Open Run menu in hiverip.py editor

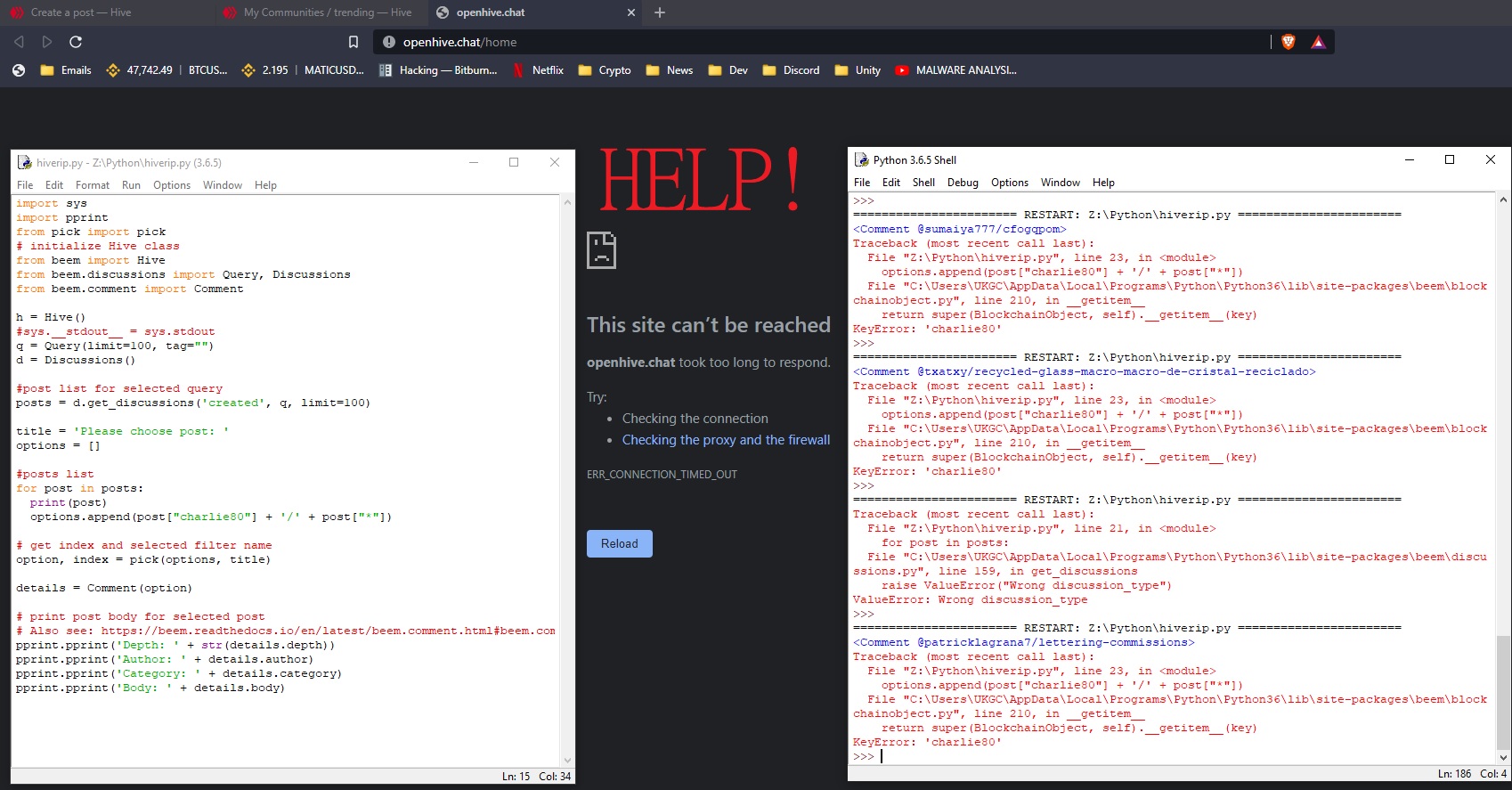(x=131, y=185)
